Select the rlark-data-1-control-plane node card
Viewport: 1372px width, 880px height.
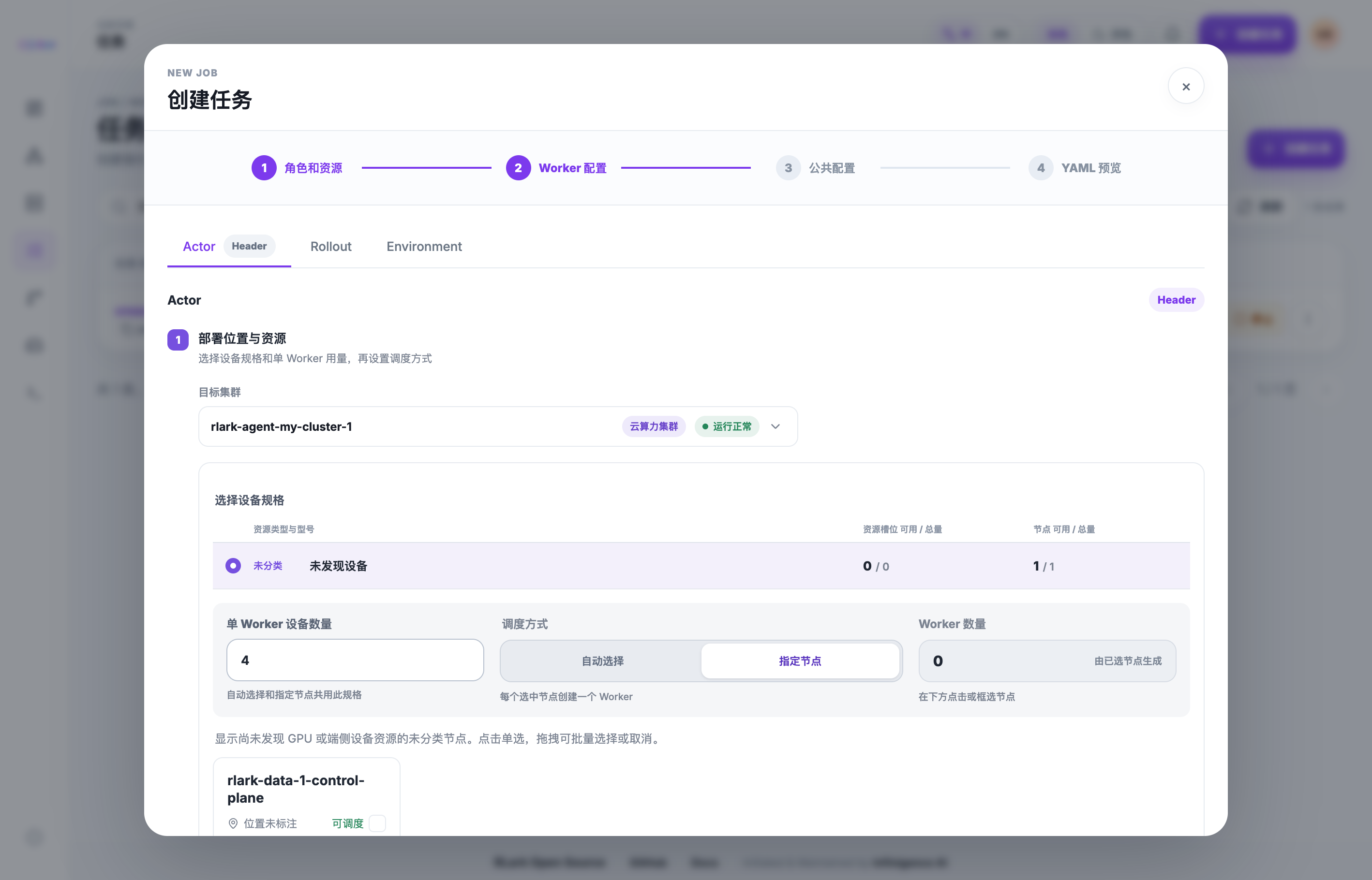click(306, 796)
